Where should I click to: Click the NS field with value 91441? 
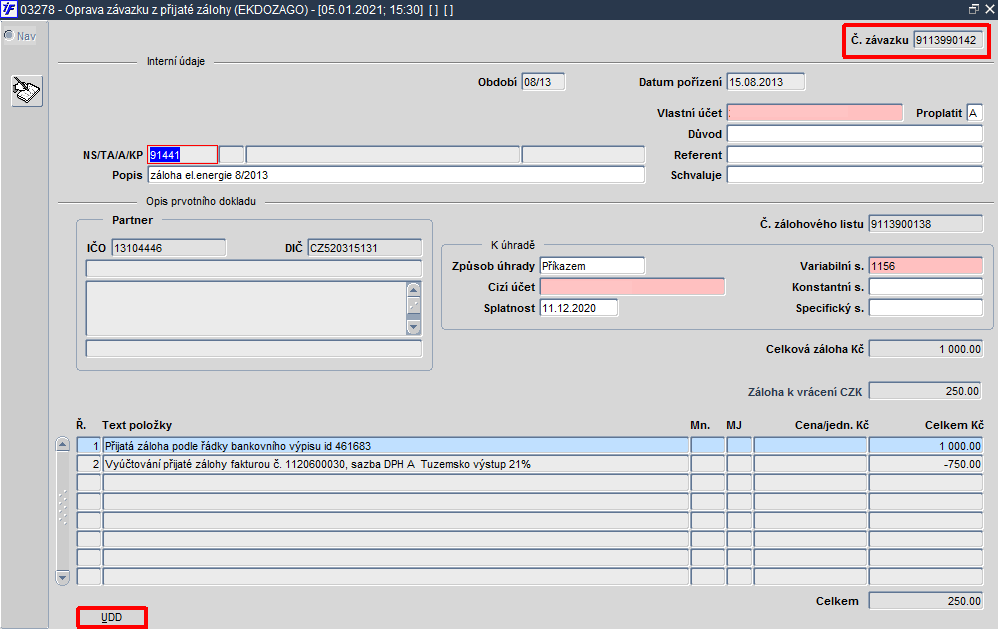coord(183,155)
